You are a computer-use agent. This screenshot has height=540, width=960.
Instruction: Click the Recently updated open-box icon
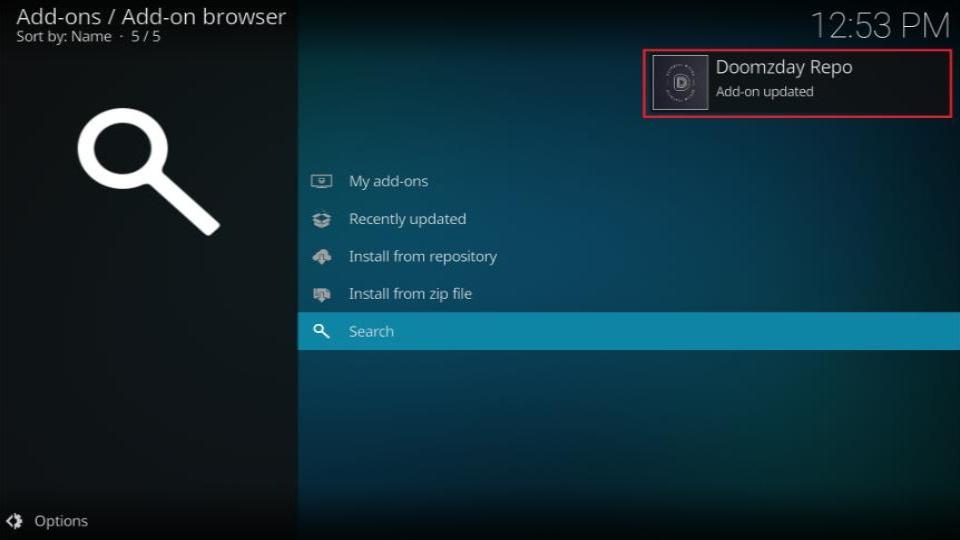point(321,219)
